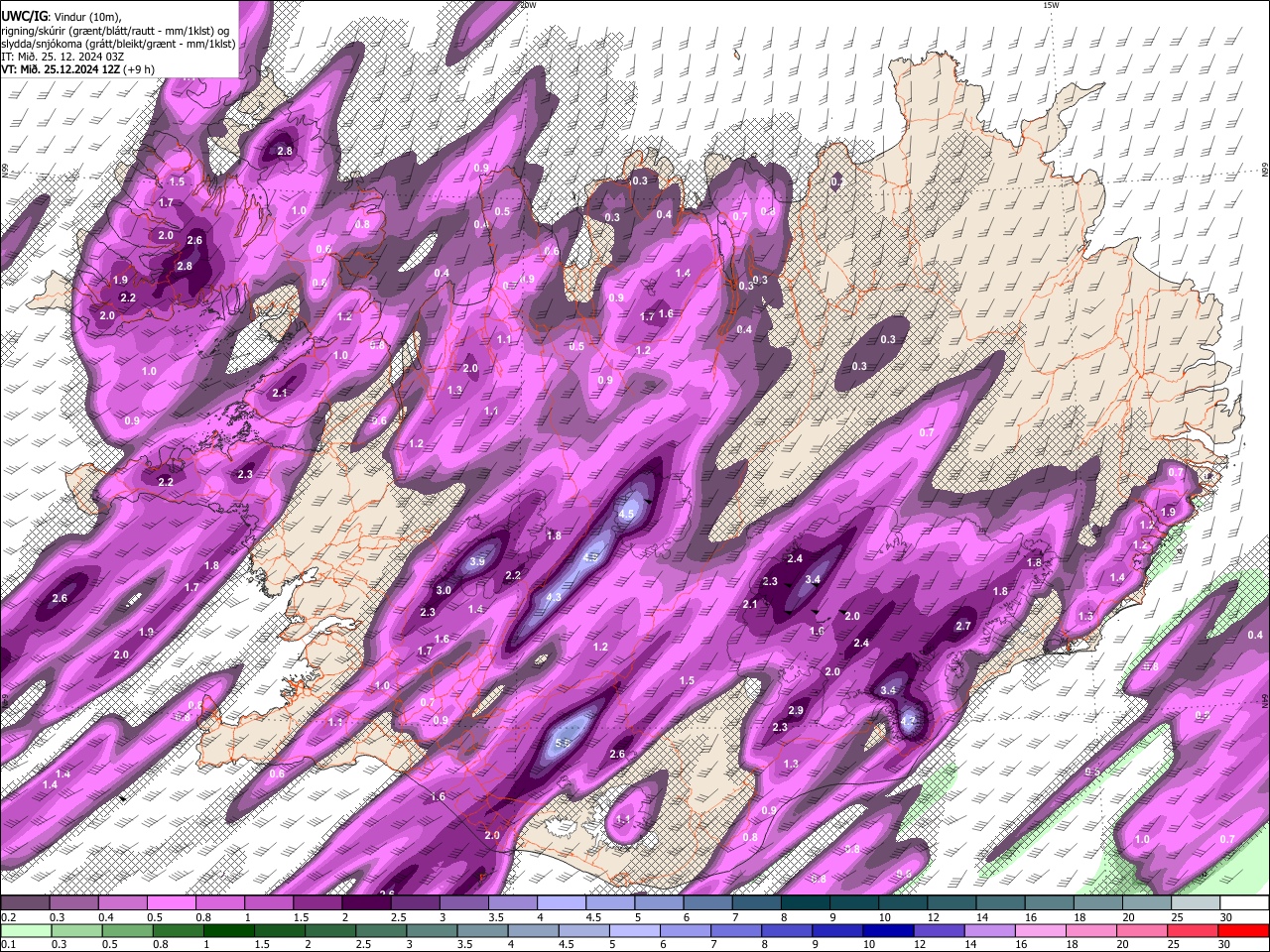This screenshot has width=1270, height=952.
Task: Click the 'slydda/snjókoma' legend description line
Action: pyautogui.click(x=118, y=44)
